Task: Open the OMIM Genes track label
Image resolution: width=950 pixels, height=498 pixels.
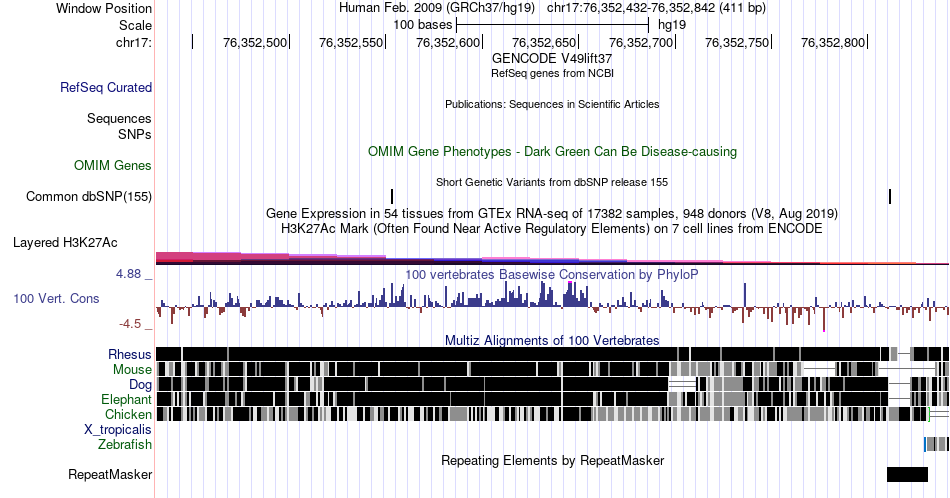Action: coord(113,165)
